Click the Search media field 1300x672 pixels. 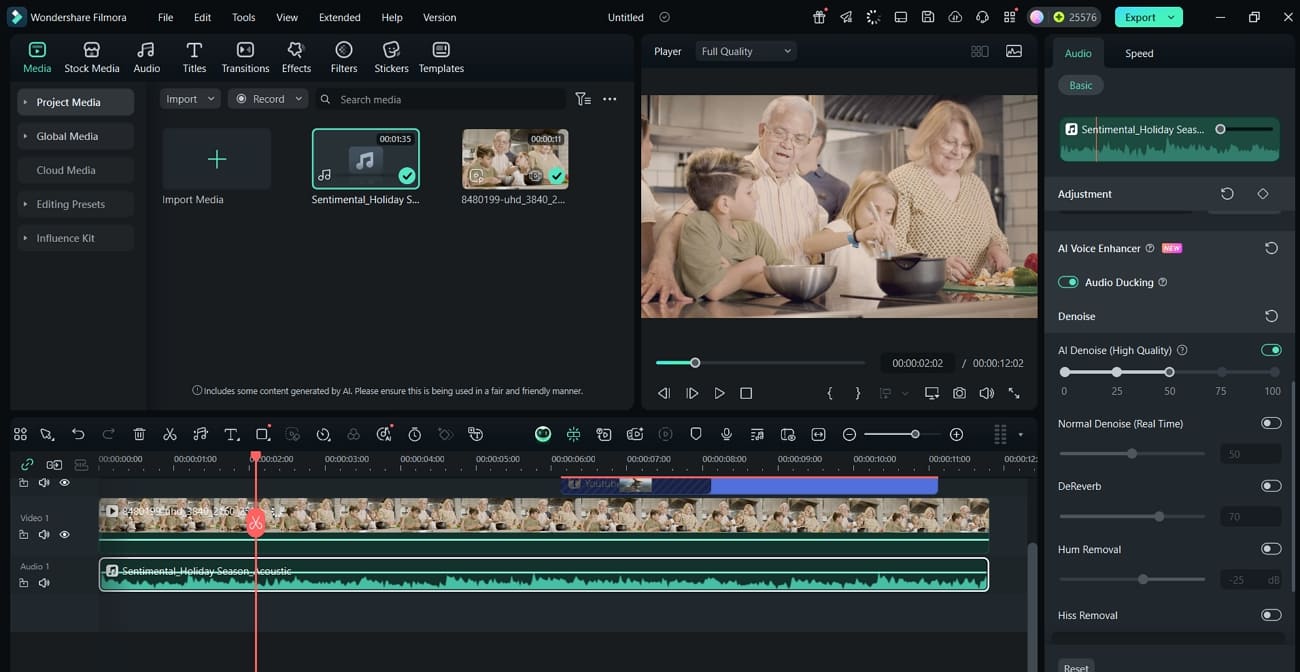click(x=441, y=99)
